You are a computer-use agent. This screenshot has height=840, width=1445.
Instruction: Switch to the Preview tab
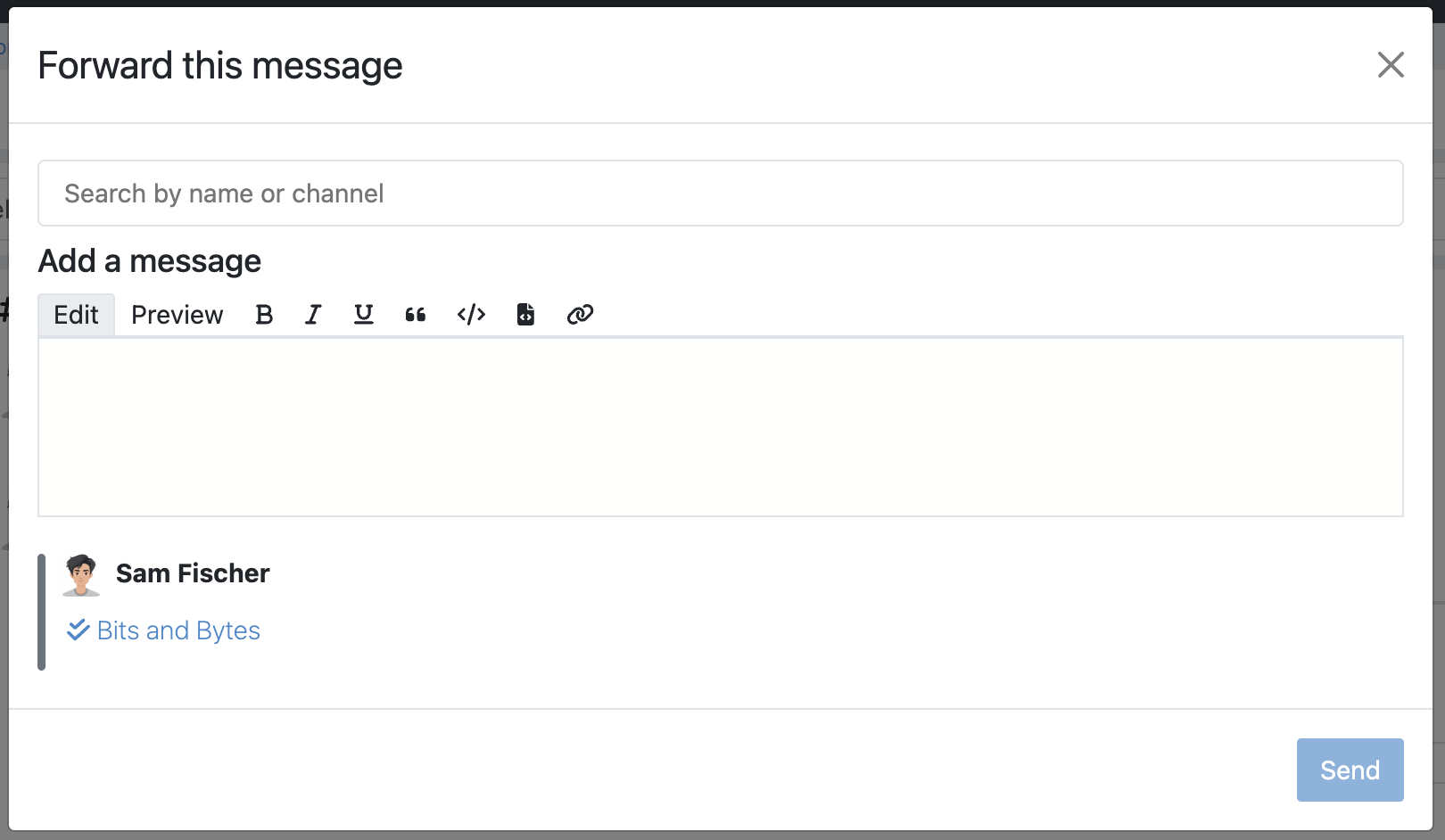tap(176, 314)
